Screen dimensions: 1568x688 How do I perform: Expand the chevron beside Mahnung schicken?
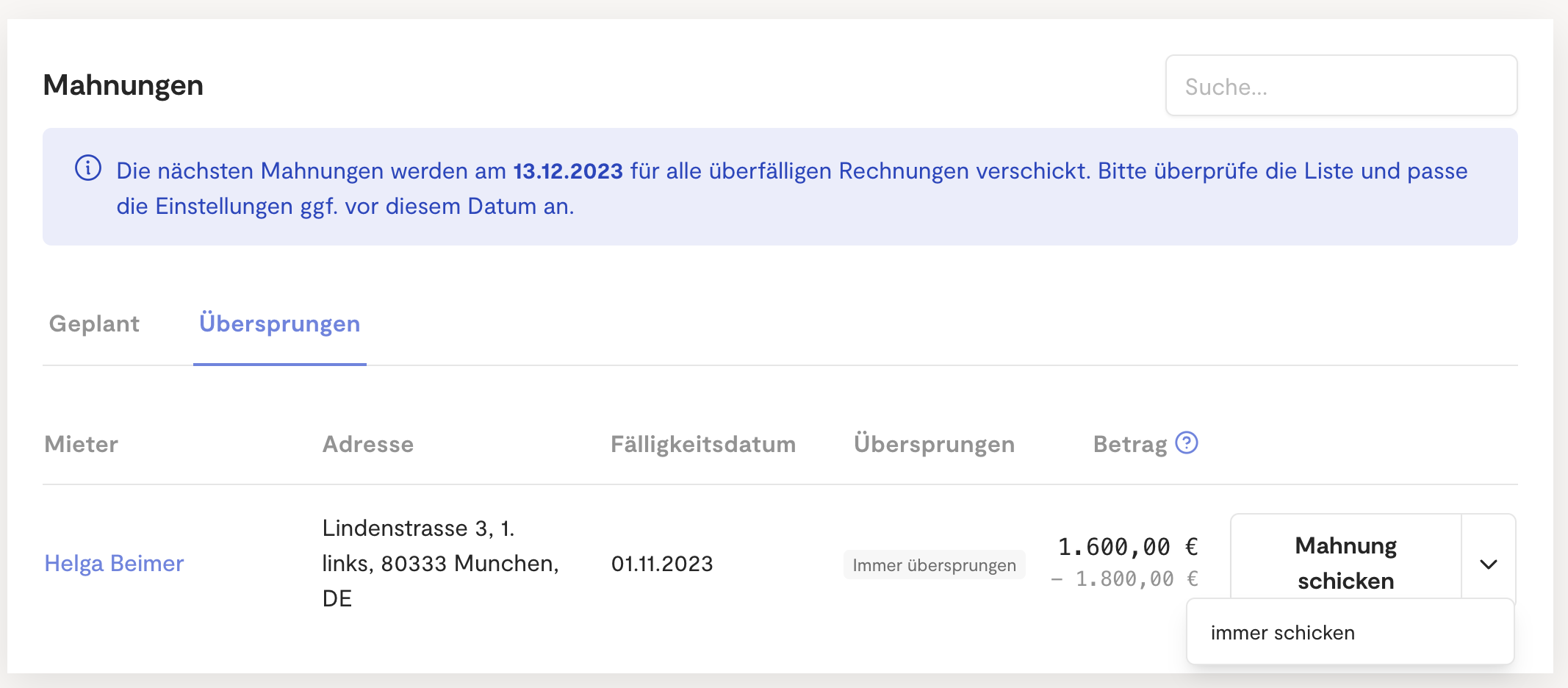coord(1489,564)
